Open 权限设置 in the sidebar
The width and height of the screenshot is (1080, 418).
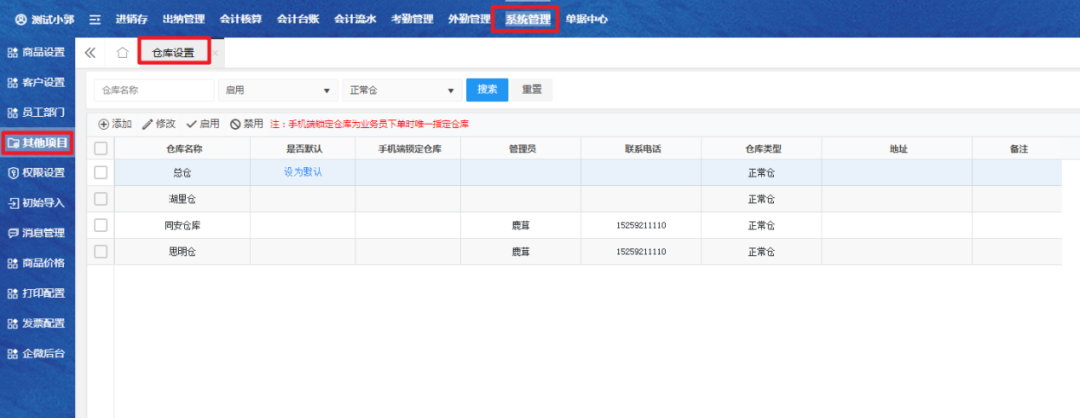tap(37, 172)
